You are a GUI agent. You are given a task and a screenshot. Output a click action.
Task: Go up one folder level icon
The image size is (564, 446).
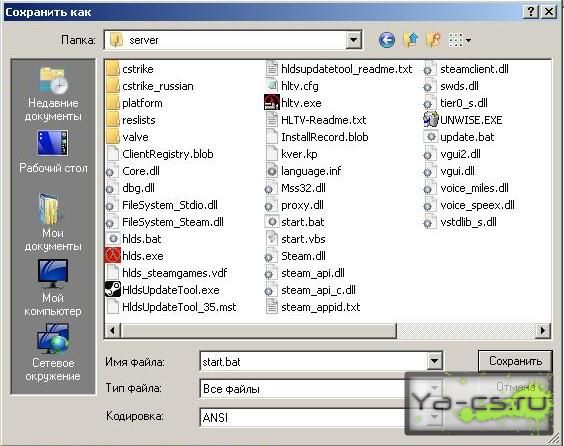[x=411, y=40]
